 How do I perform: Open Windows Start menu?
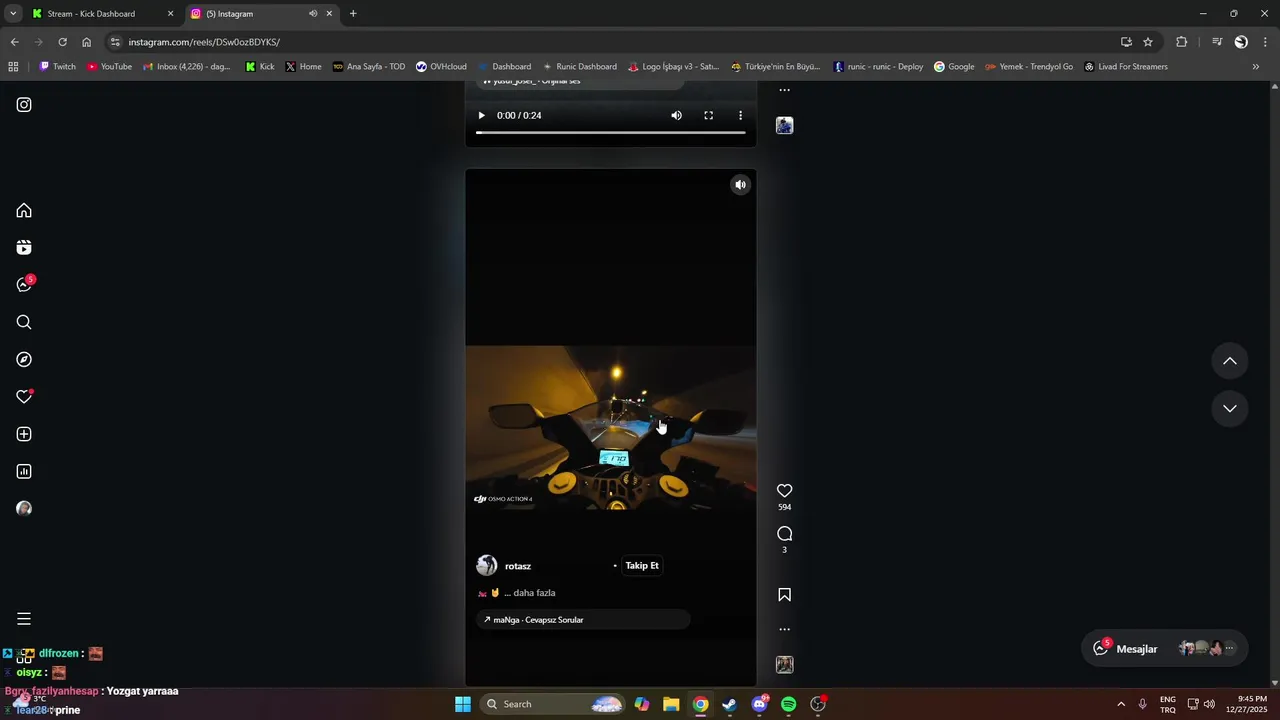click(463, 704)
